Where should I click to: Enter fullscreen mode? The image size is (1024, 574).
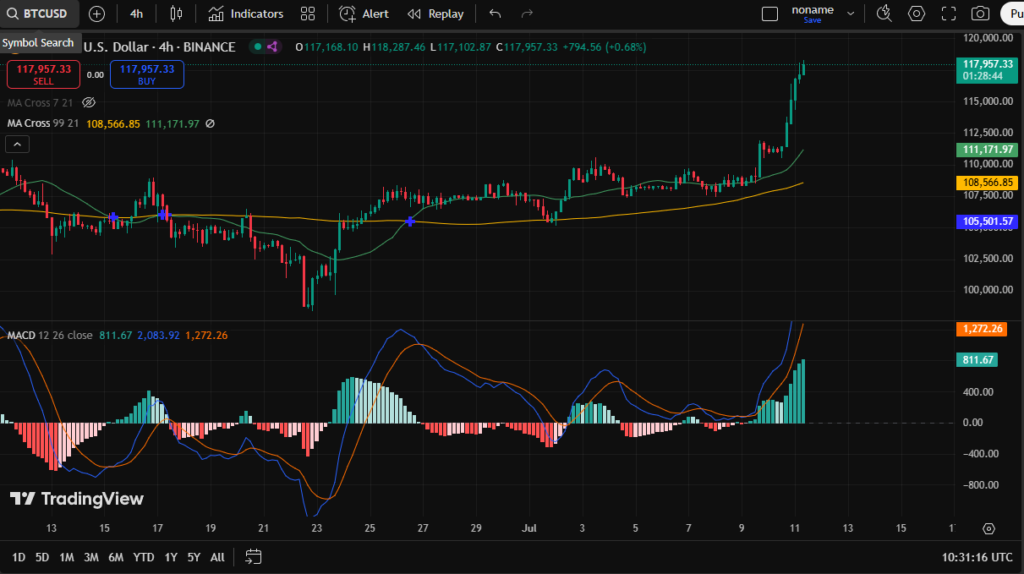click(x=948, y=14)
